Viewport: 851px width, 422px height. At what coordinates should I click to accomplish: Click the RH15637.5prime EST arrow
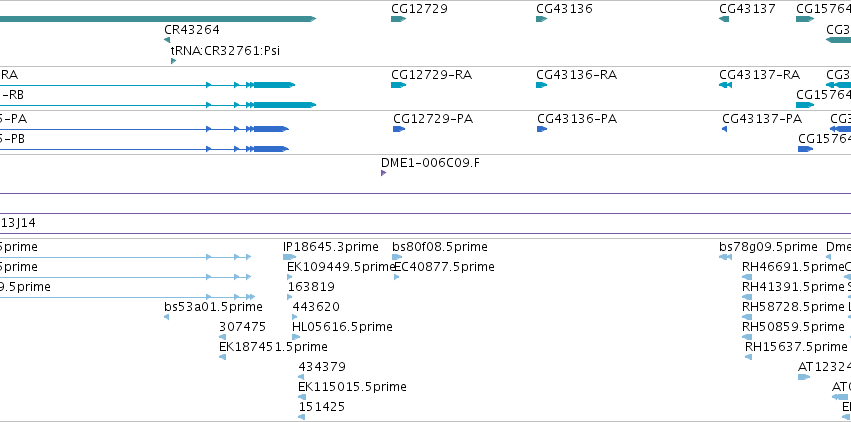749,357
